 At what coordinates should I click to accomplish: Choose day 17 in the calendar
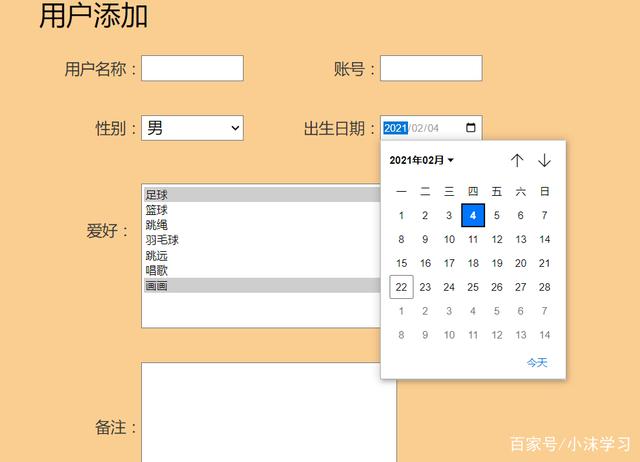click(449, 263)
